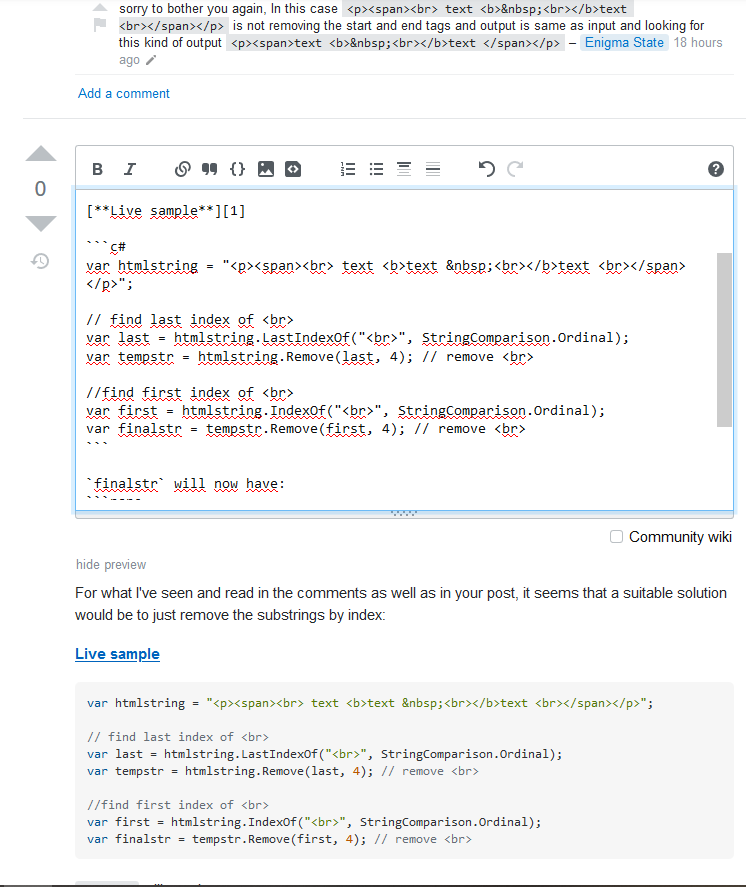Toggle italic formatting in editor toolbar
Image resolution: width=746 pixels, height=887 pixels.
pyautogui.click(x=130, y=169)
